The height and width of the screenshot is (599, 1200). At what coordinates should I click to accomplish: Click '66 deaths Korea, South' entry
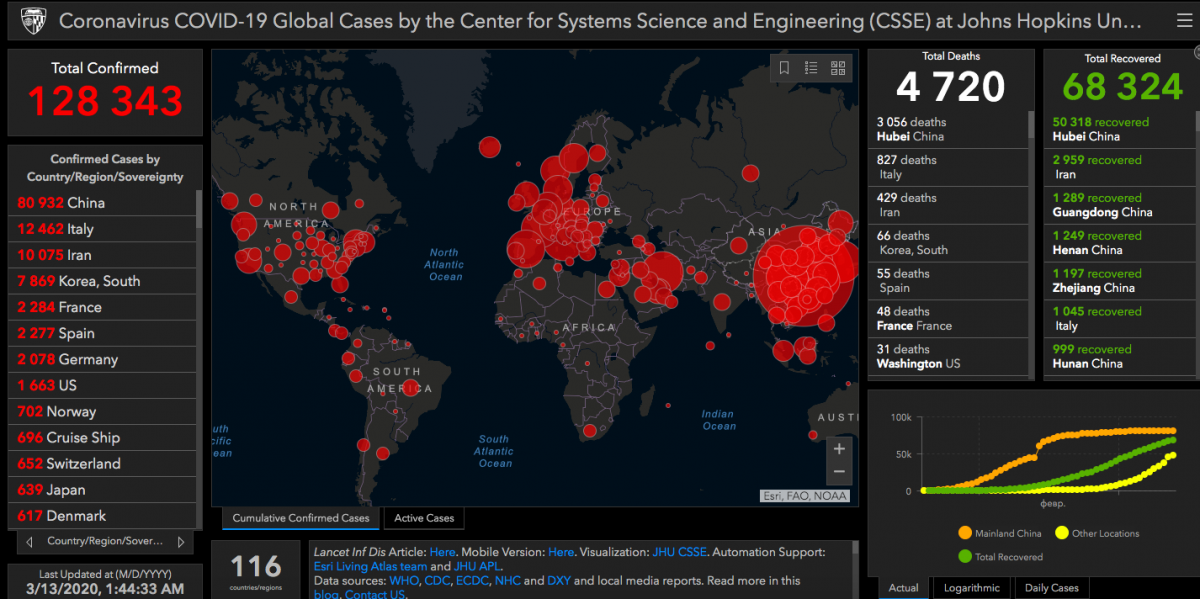(x=947, y=243)
